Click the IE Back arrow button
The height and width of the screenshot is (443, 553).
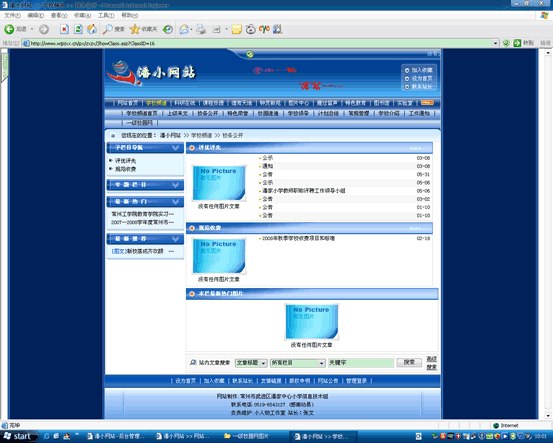point(9,29)
